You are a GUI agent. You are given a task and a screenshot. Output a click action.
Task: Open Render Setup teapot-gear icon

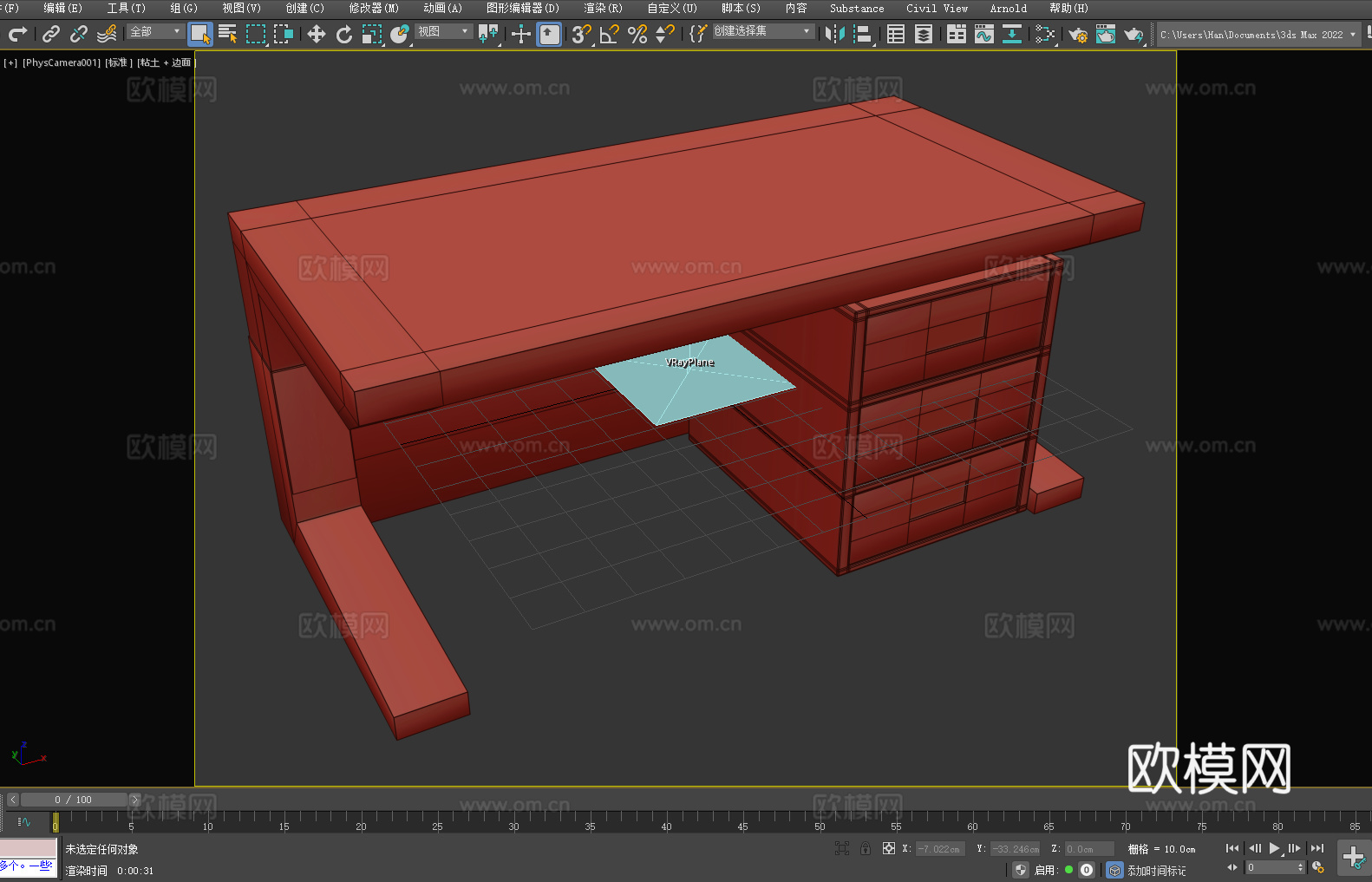pyautogui.click(x=1078, y=34)
